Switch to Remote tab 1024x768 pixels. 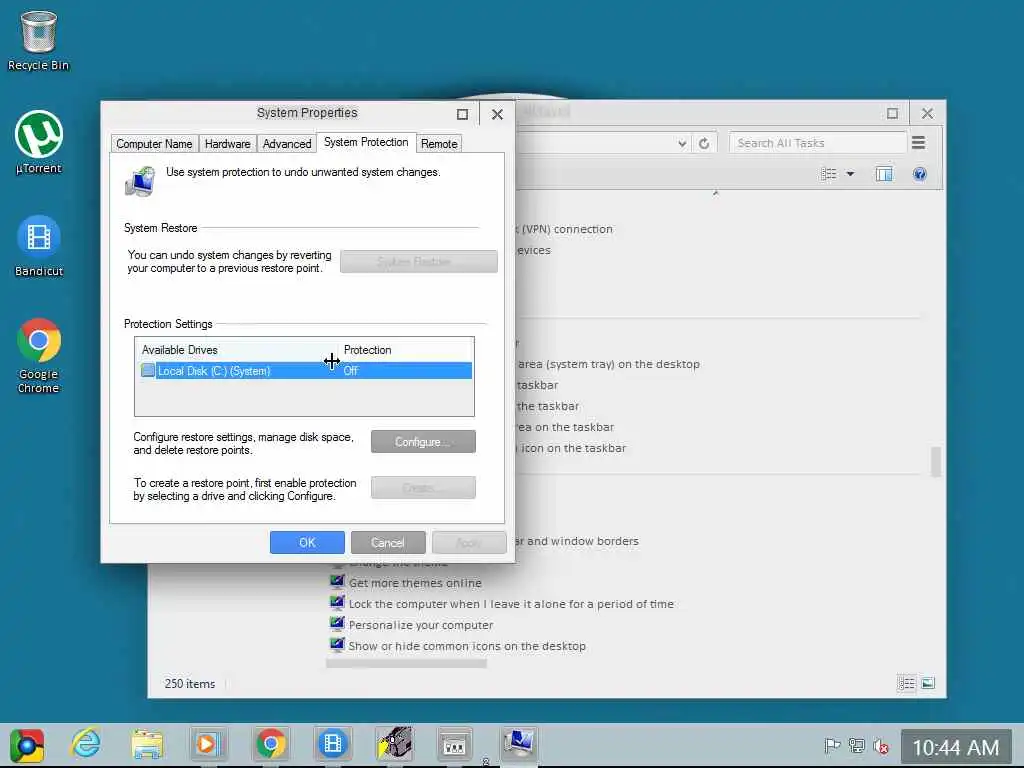439,144
